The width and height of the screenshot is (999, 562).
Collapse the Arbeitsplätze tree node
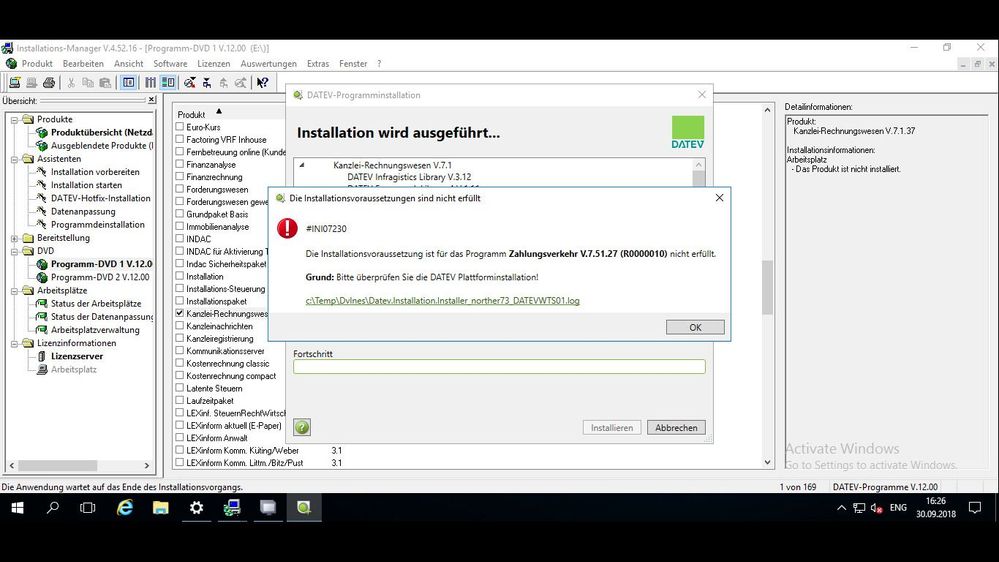[x=15, y=291]
